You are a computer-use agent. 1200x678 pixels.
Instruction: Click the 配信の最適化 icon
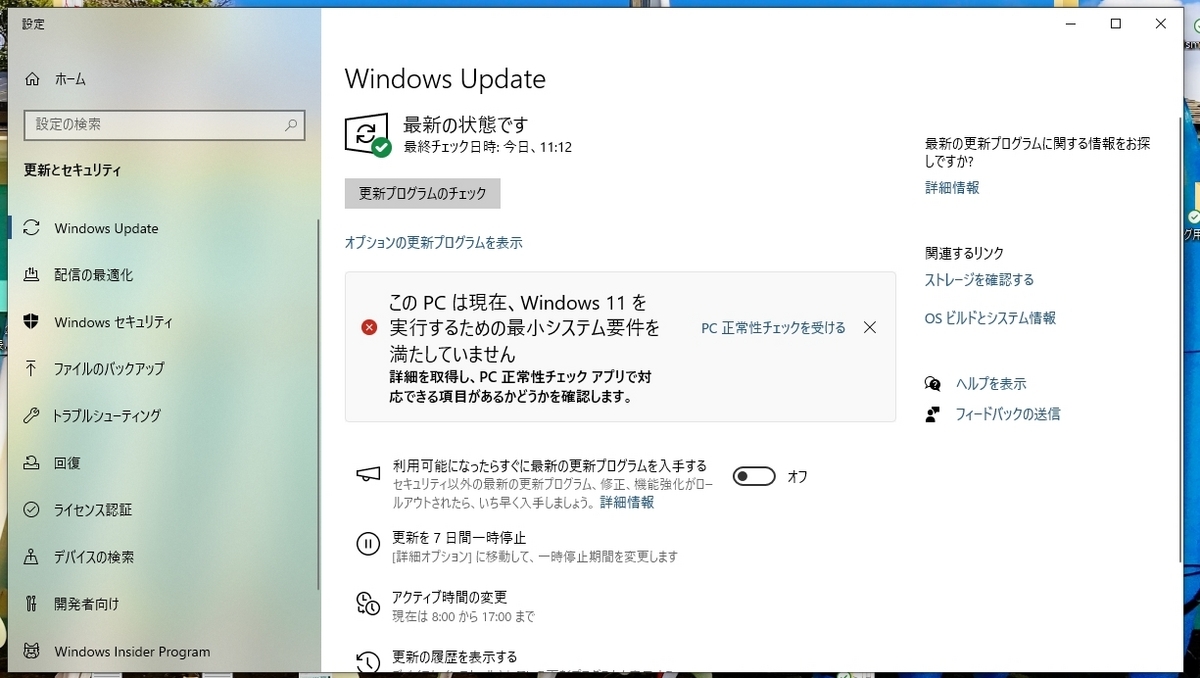32,275
